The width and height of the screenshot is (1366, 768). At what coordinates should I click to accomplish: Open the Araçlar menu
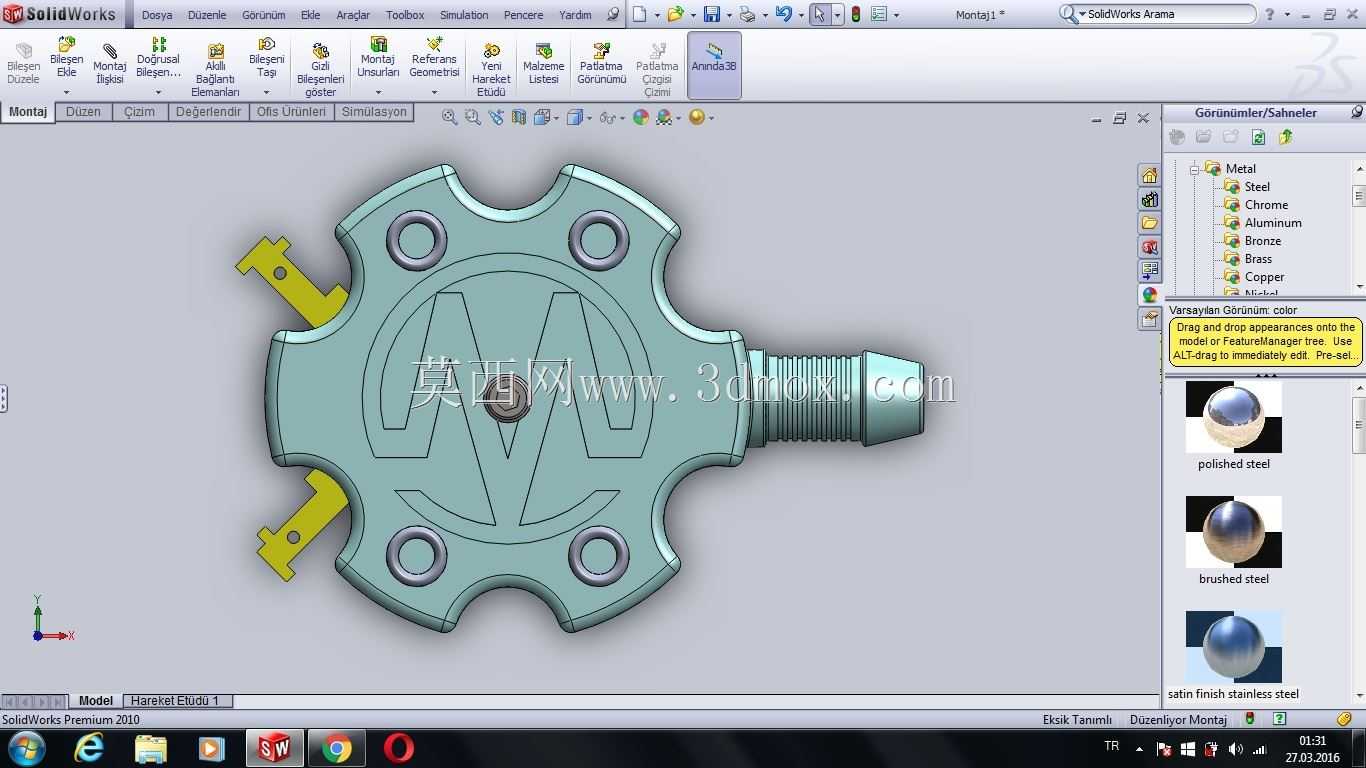click(353, 15)
